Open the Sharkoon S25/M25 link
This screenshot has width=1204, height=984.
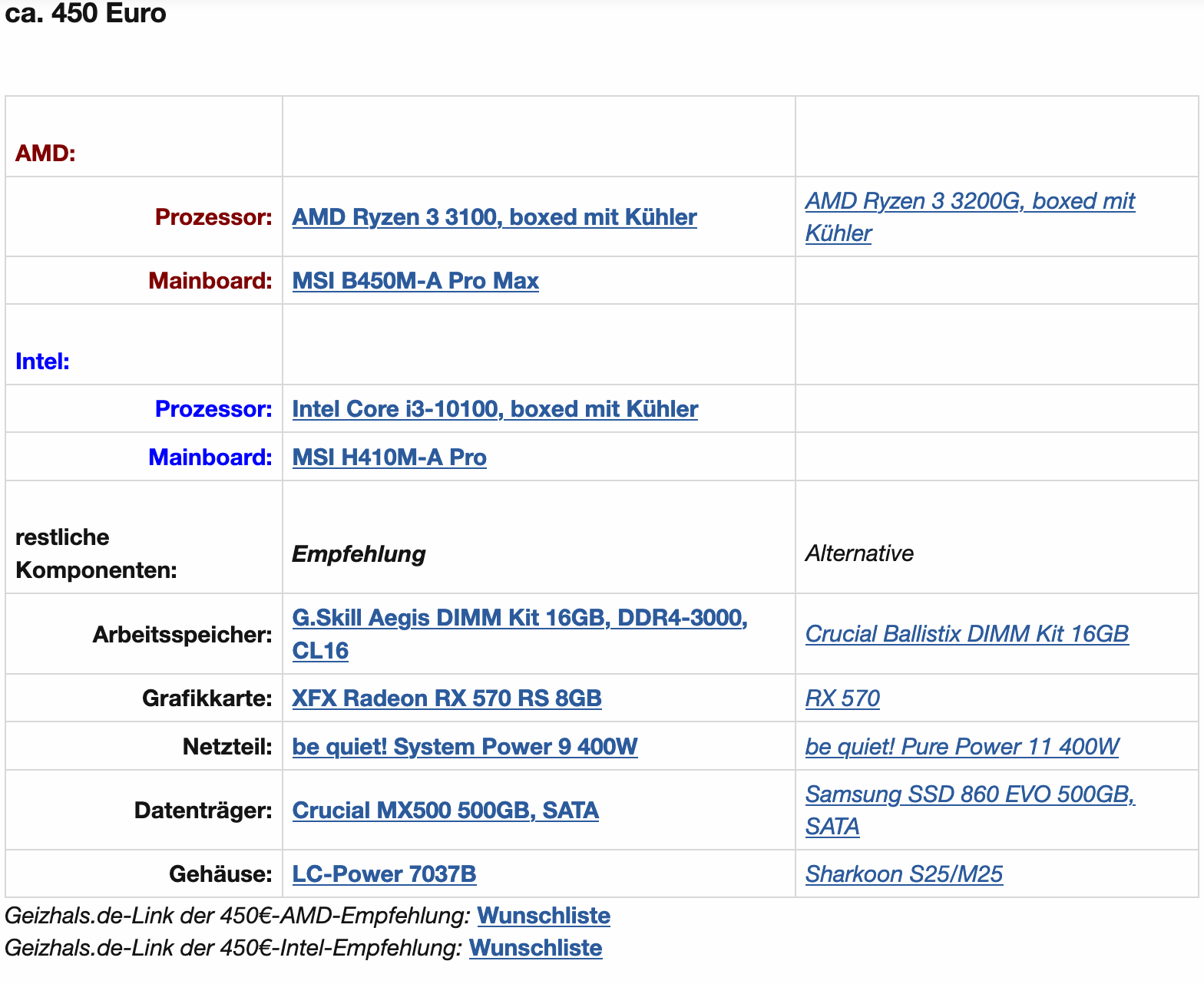pos(904,874)
